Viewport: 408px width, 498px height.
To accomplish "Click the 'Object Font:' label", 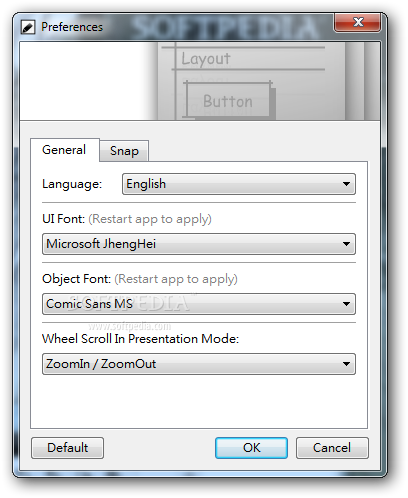I will coord(76,279).
